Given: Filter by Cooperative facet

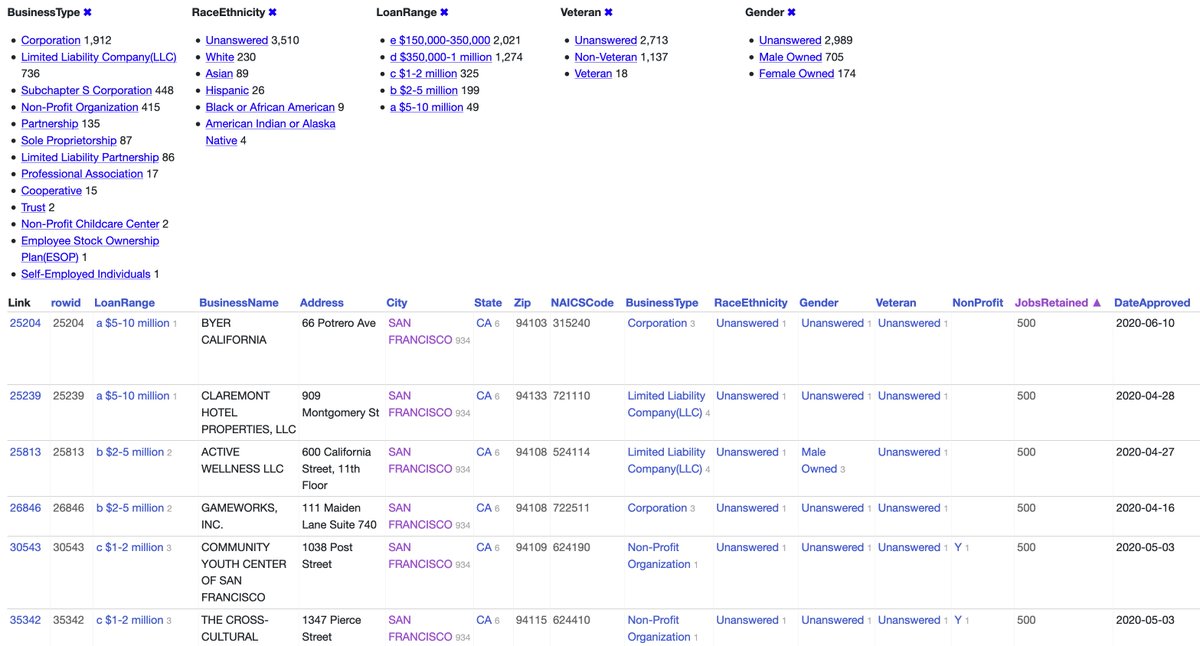Looking at the screenshot, I should (x=52, y=190).
